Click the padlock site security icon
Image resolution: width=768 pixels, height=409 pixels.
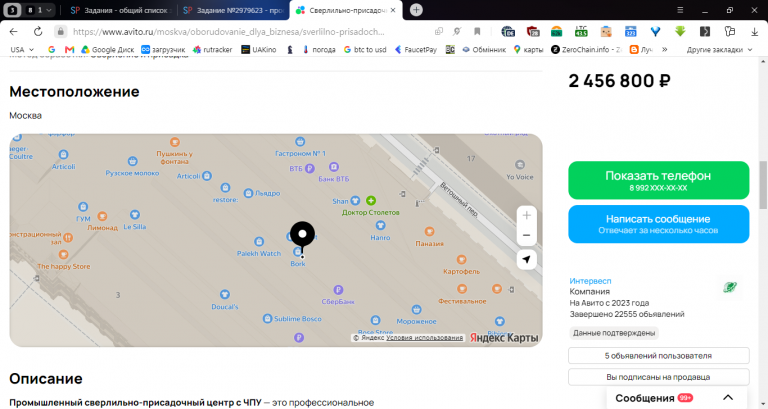[60, 31]
